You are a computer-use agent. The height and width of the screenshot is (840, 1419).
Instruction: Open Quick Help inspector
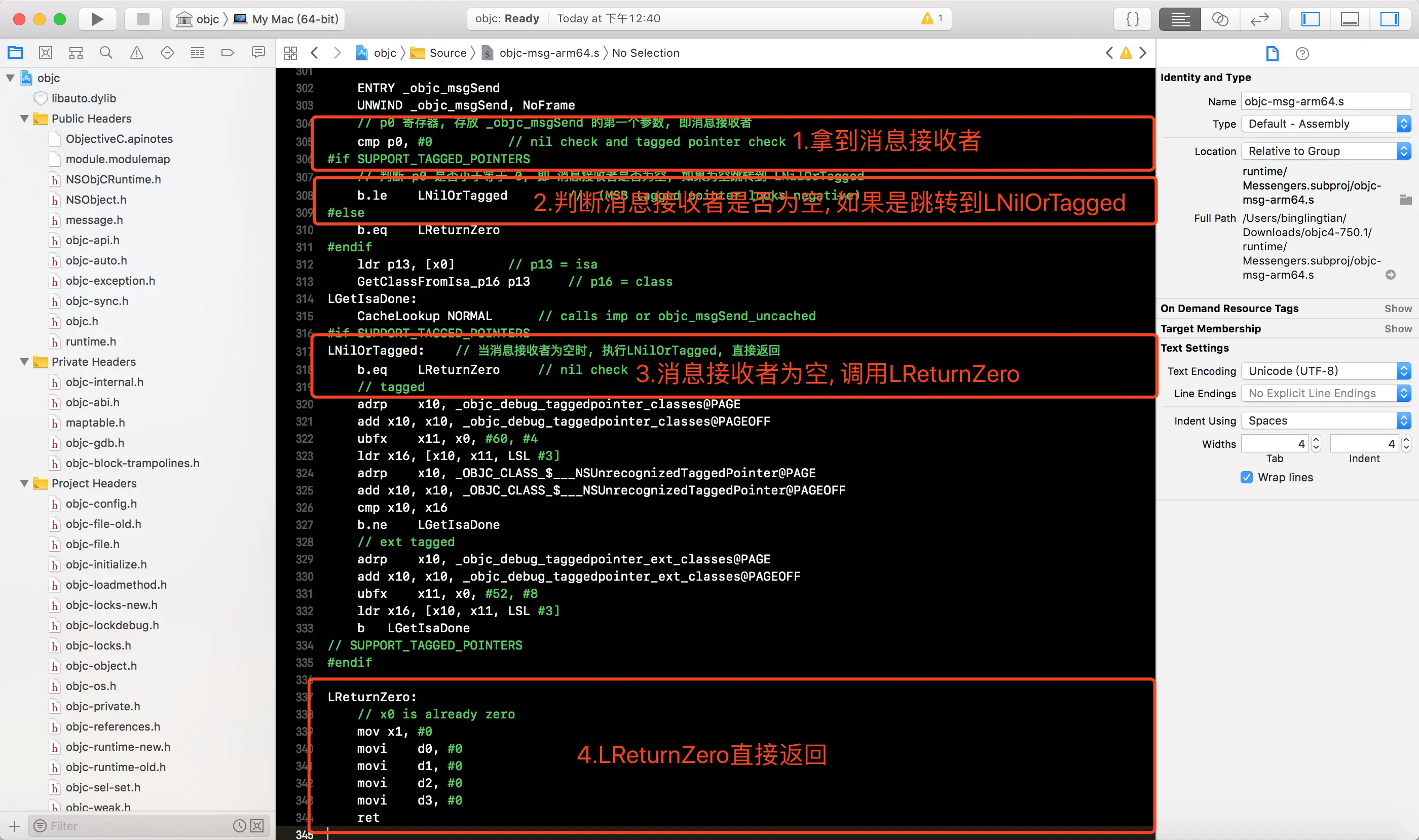(x=1302, y=54)
